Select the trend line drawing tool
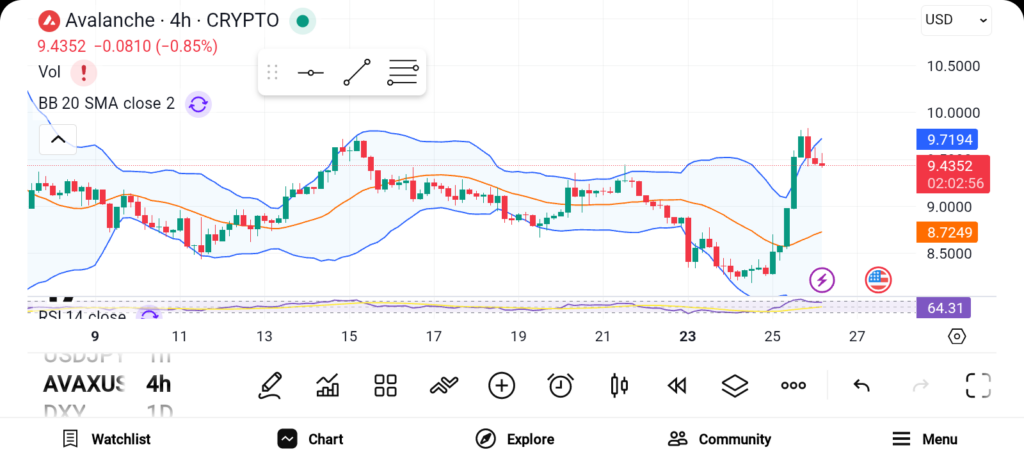 [356, 73]
